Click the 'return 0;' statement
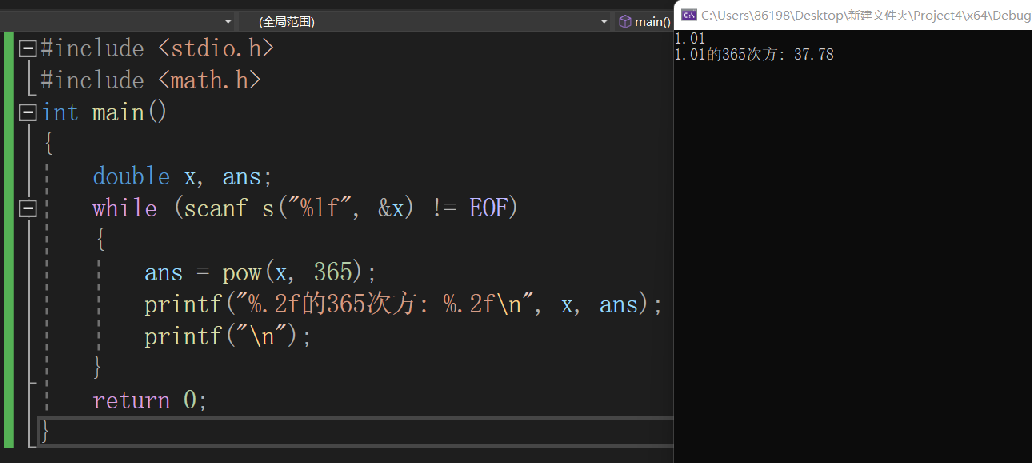 click(x=150, y=400)
